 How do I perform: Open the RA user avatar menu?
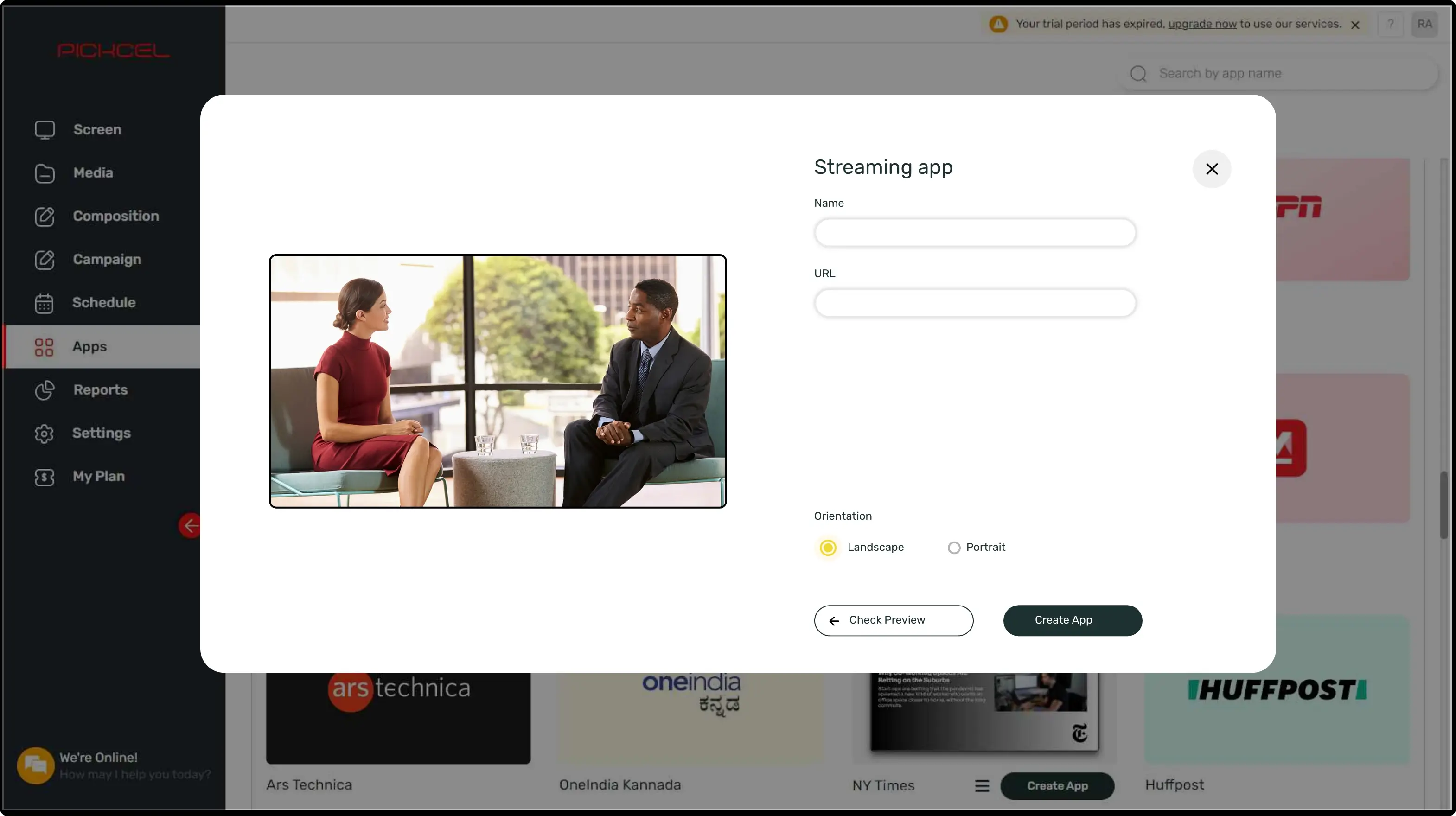1424,24
